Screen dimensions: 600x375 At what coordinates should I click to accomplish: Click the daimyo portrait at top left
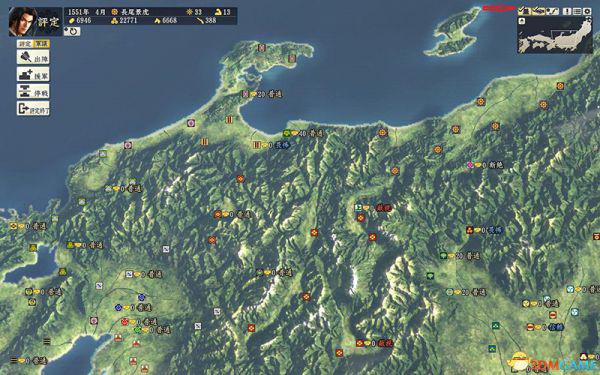[x=23, y=21]
